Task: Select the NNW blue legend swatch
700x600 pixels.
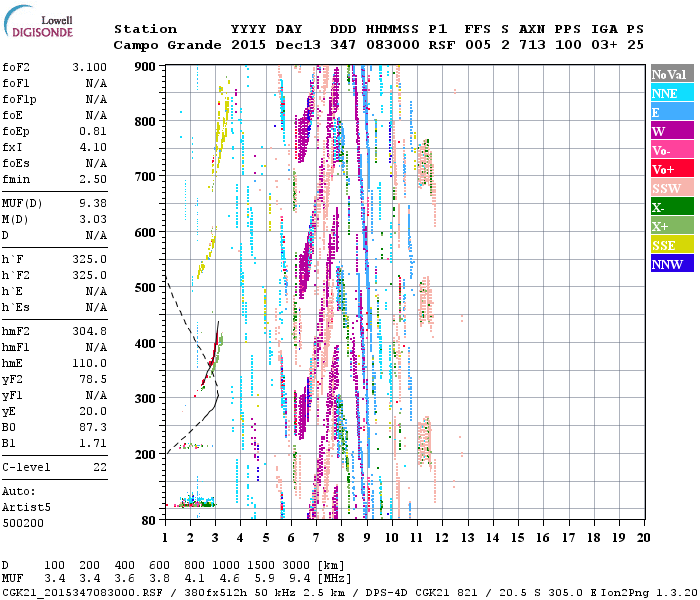Action: pyautogui.click(x=672, y=263)
